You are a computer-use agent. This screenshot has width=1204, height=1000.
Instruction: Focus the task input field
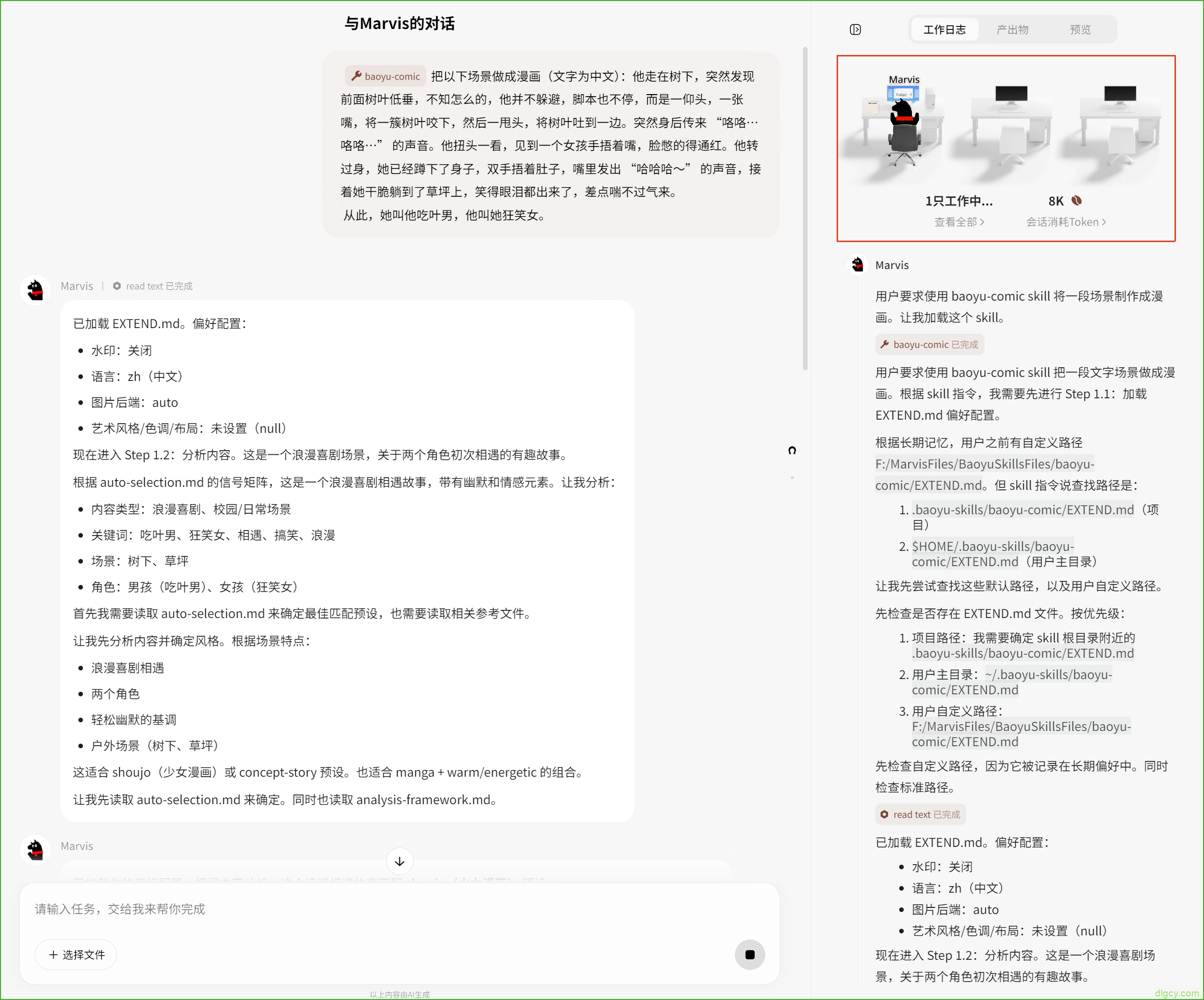coord(399,909)
